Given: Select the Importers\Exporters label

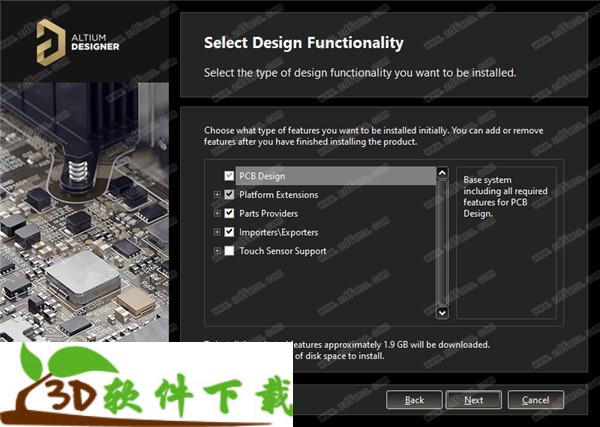Looking at the screenshot, I should pos(279,232).
